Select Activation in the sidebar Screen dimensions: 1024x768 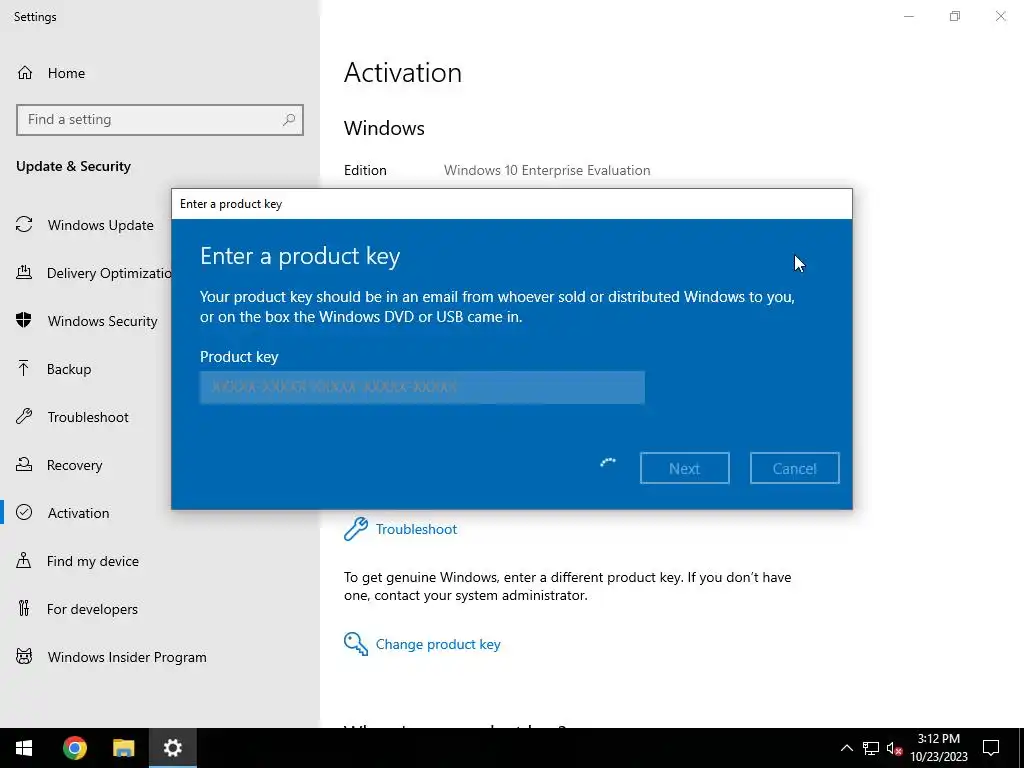pyautogui.click(x=78, y=513)
